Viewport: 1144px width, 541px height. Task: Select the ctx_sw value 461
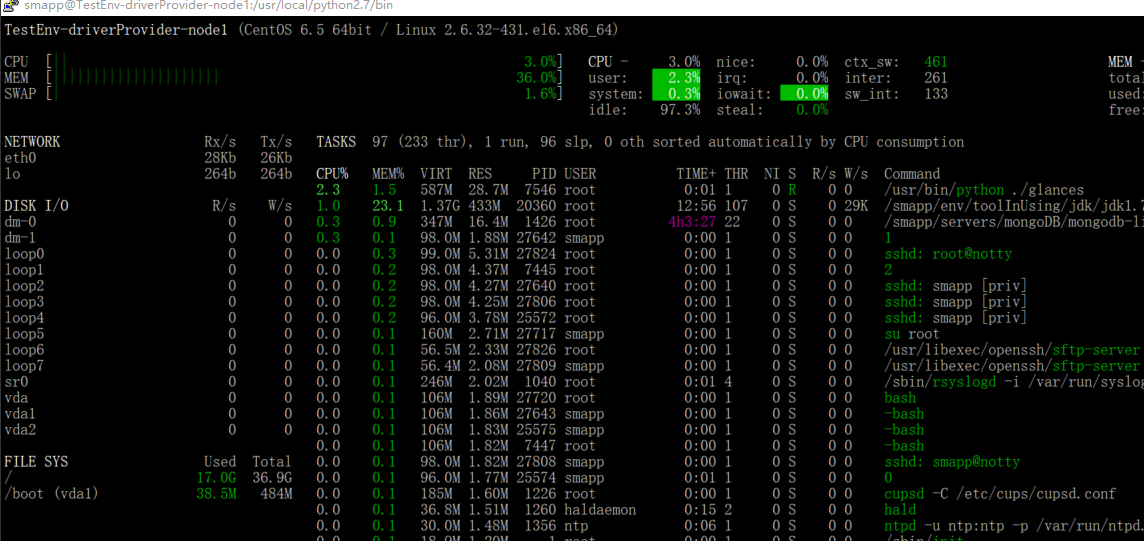click(935, 61)
